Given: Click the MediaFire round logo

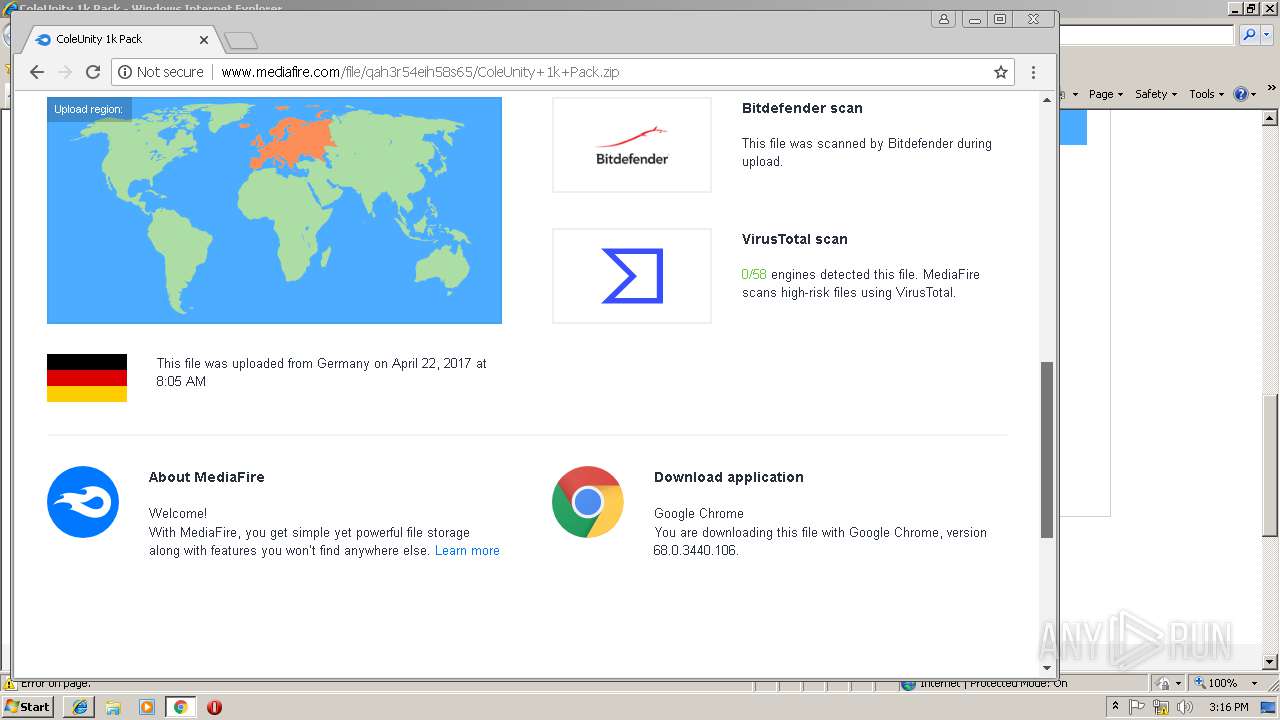Looking at the screenshot, I should [83, 502].
